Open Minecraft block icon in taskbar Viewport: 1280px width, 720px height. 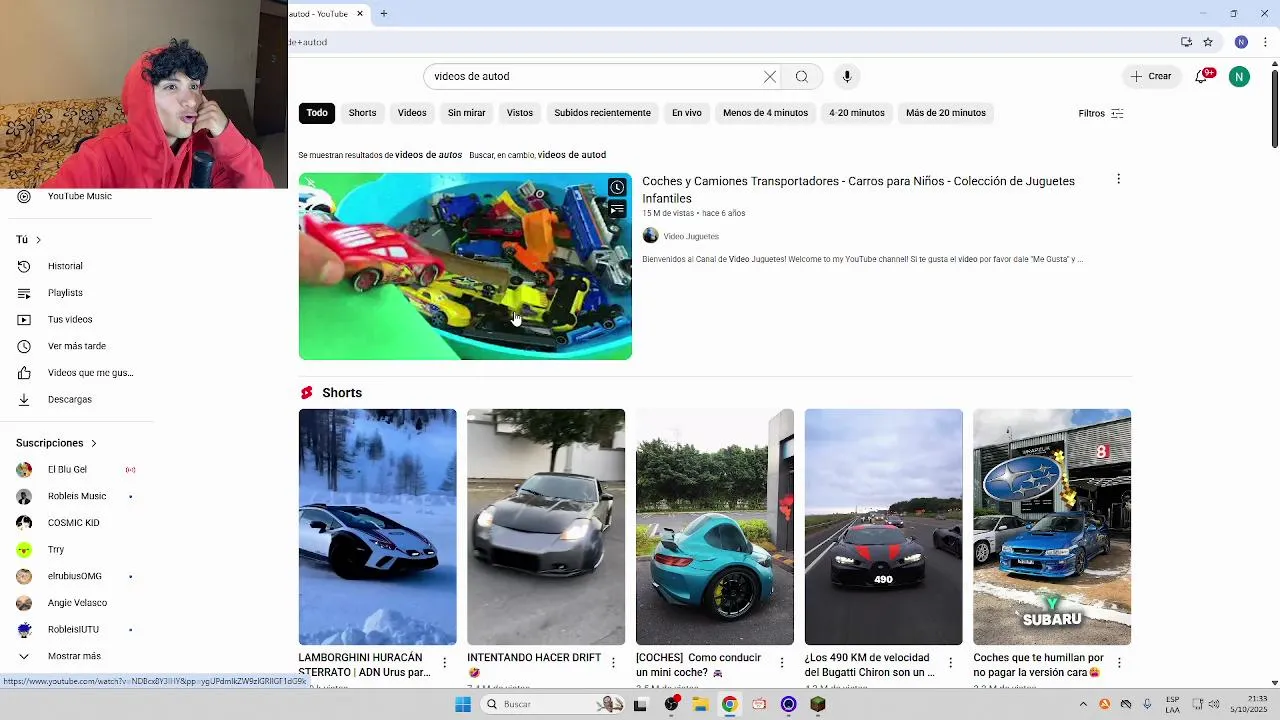coord(818,704)
